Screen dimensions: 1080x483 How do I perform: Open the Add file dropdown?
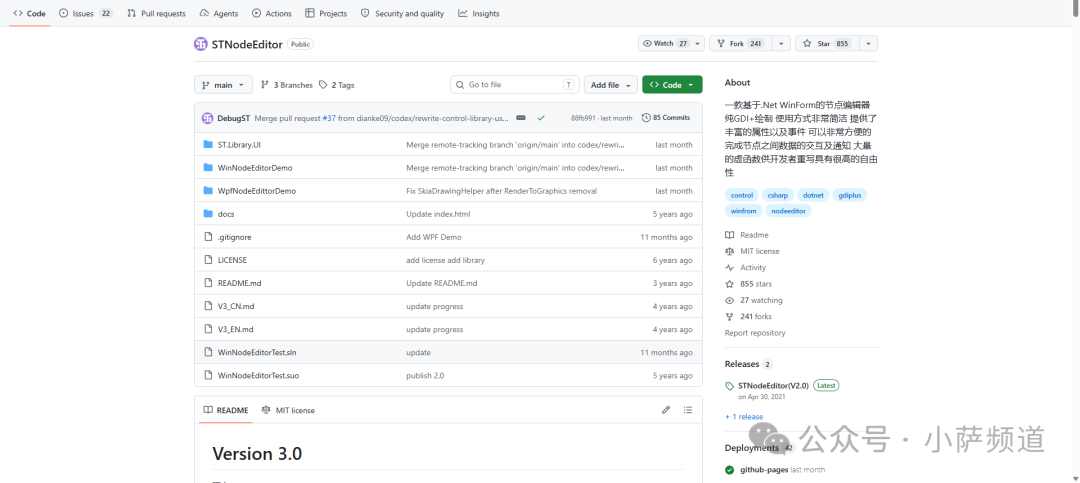611,85
